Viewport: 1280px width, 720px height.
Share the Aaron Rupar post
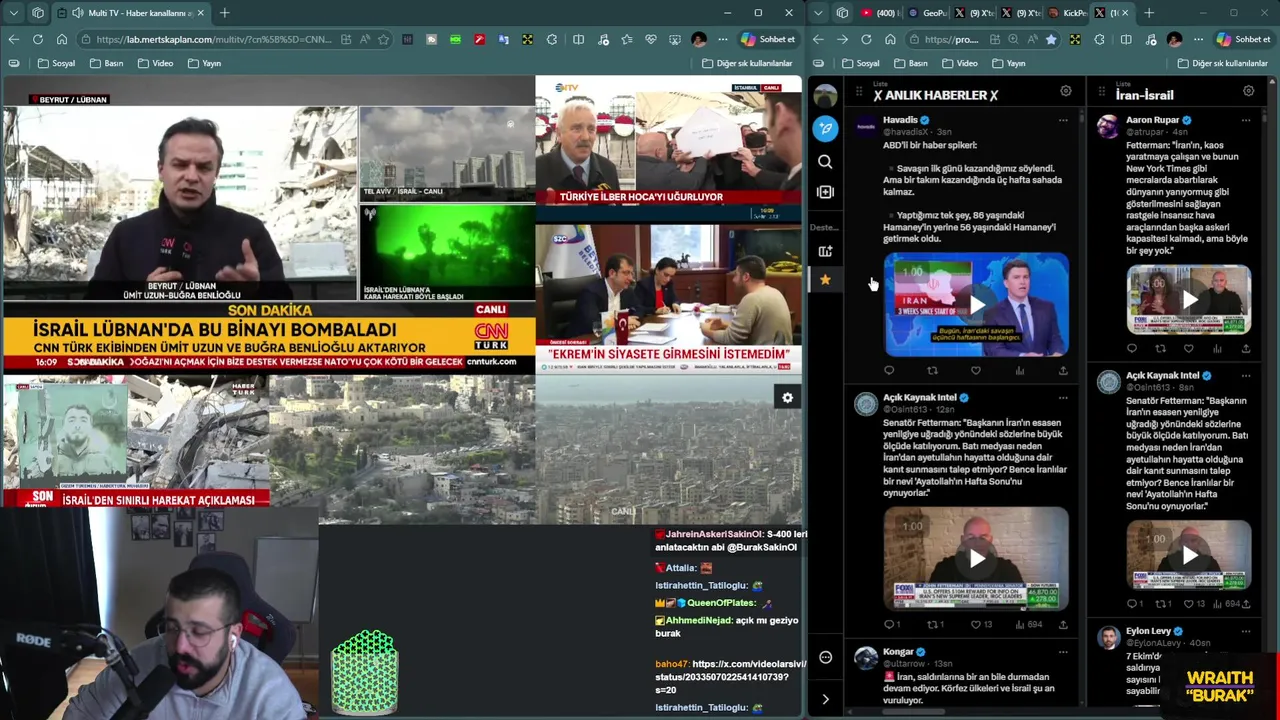click(1246, 349)
